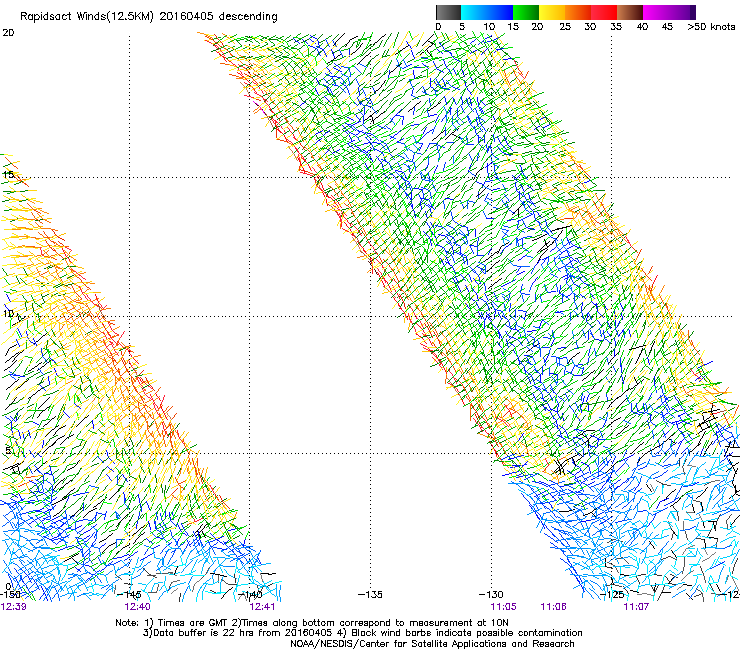740x650 pixels.
Task: Select the latitude label '20'
Action: tap(8, 33)
